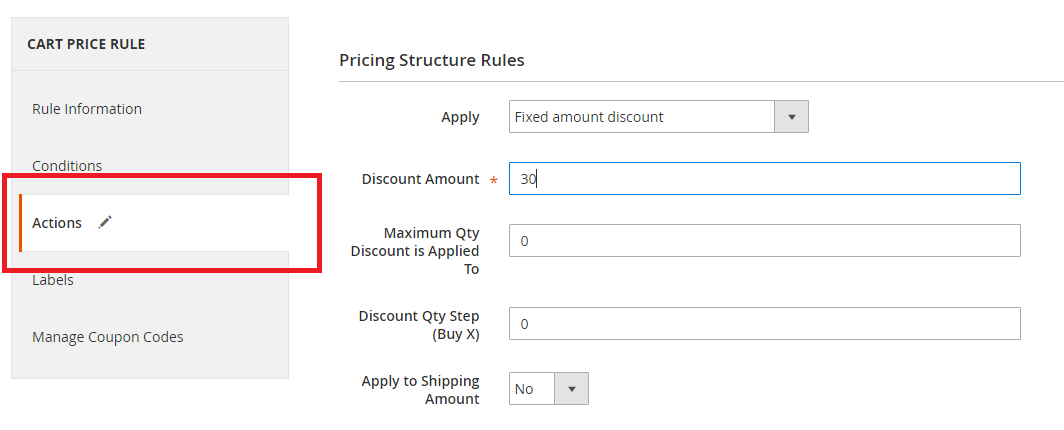Switch to the Conditions section
The height and width of the screenshot is (430, 1064).
[x=67, y=166]
